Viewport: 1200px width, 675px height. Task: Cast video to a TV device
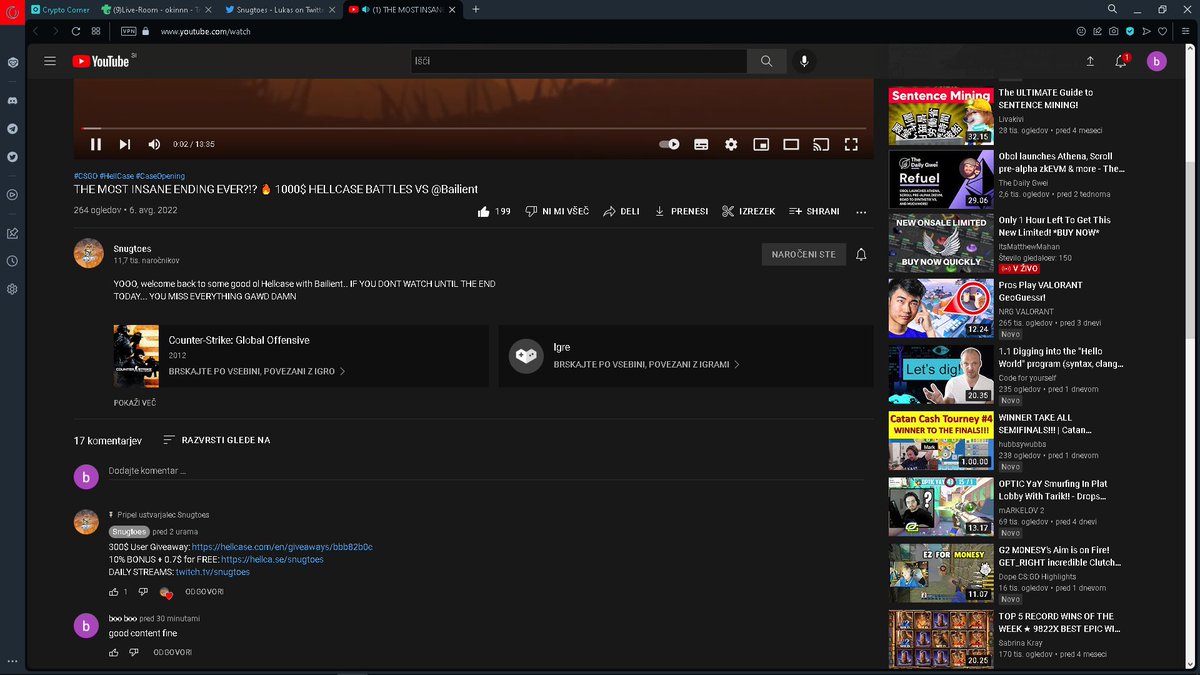pyautogui.click(x=821, y=144)
